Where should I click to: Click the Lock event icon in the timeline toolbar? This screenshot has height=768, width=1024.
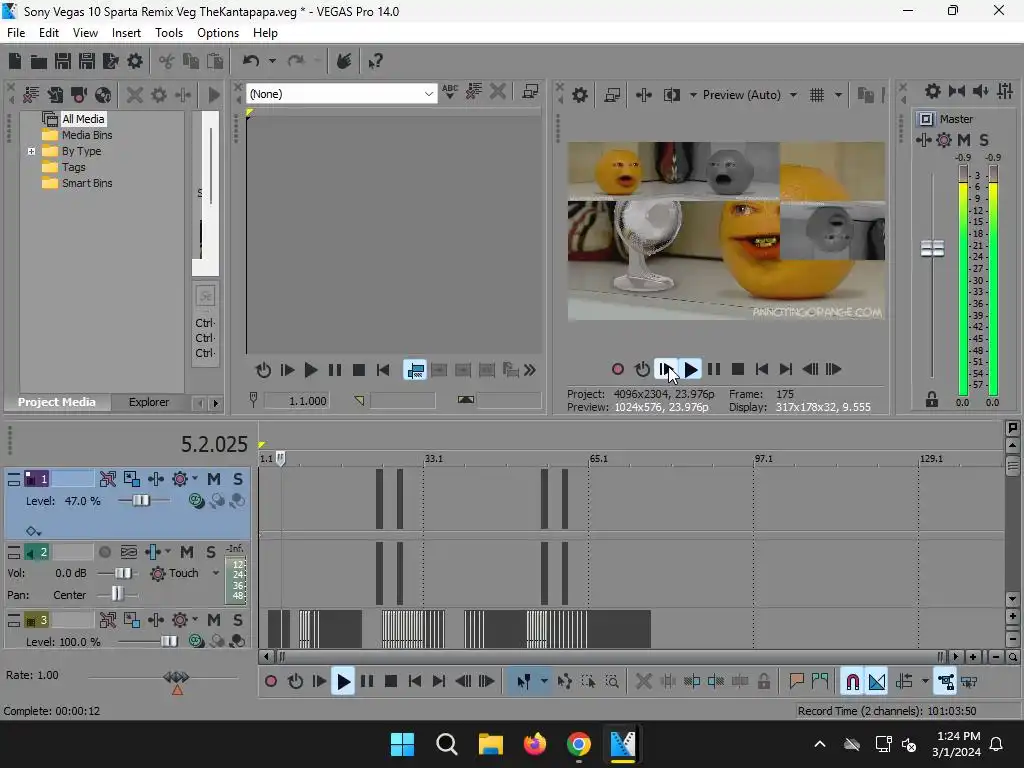[763, 682]
